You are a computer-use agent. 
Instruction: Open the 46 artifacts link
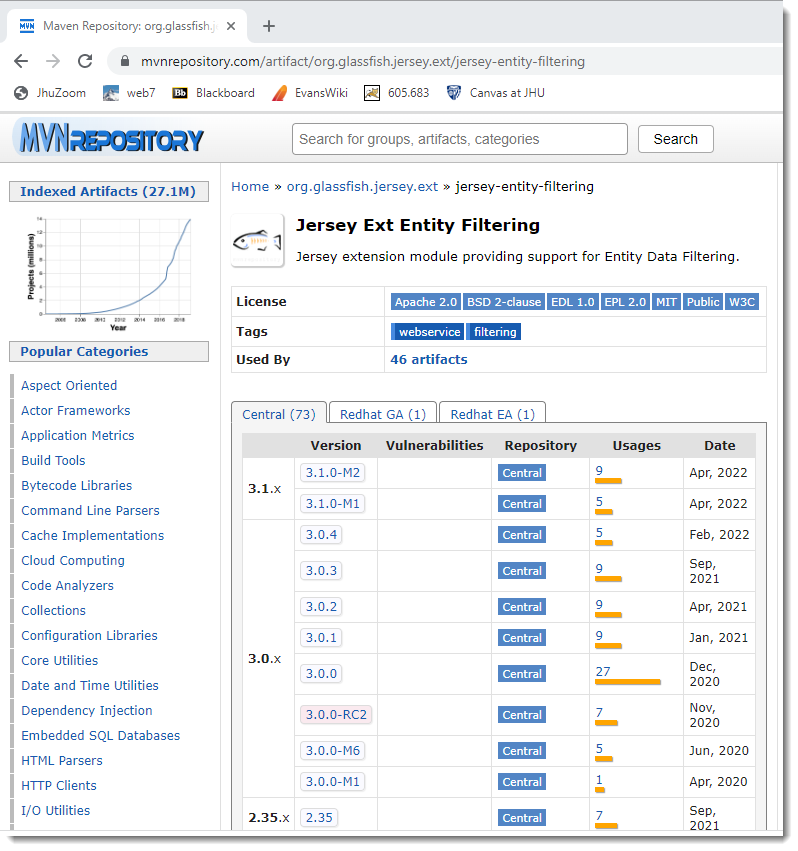(x=429, y=359)
